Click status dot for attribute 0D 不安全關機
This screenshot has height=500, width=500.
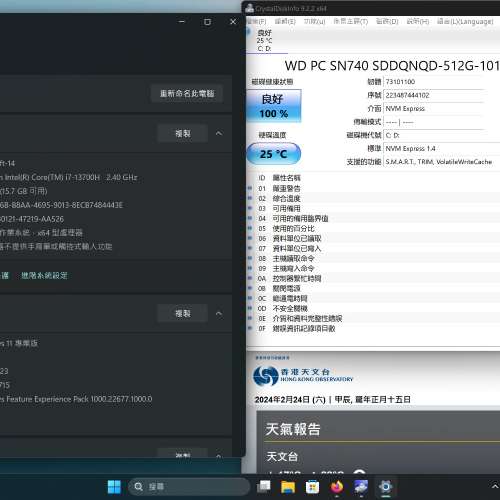(x=250, y=308)
